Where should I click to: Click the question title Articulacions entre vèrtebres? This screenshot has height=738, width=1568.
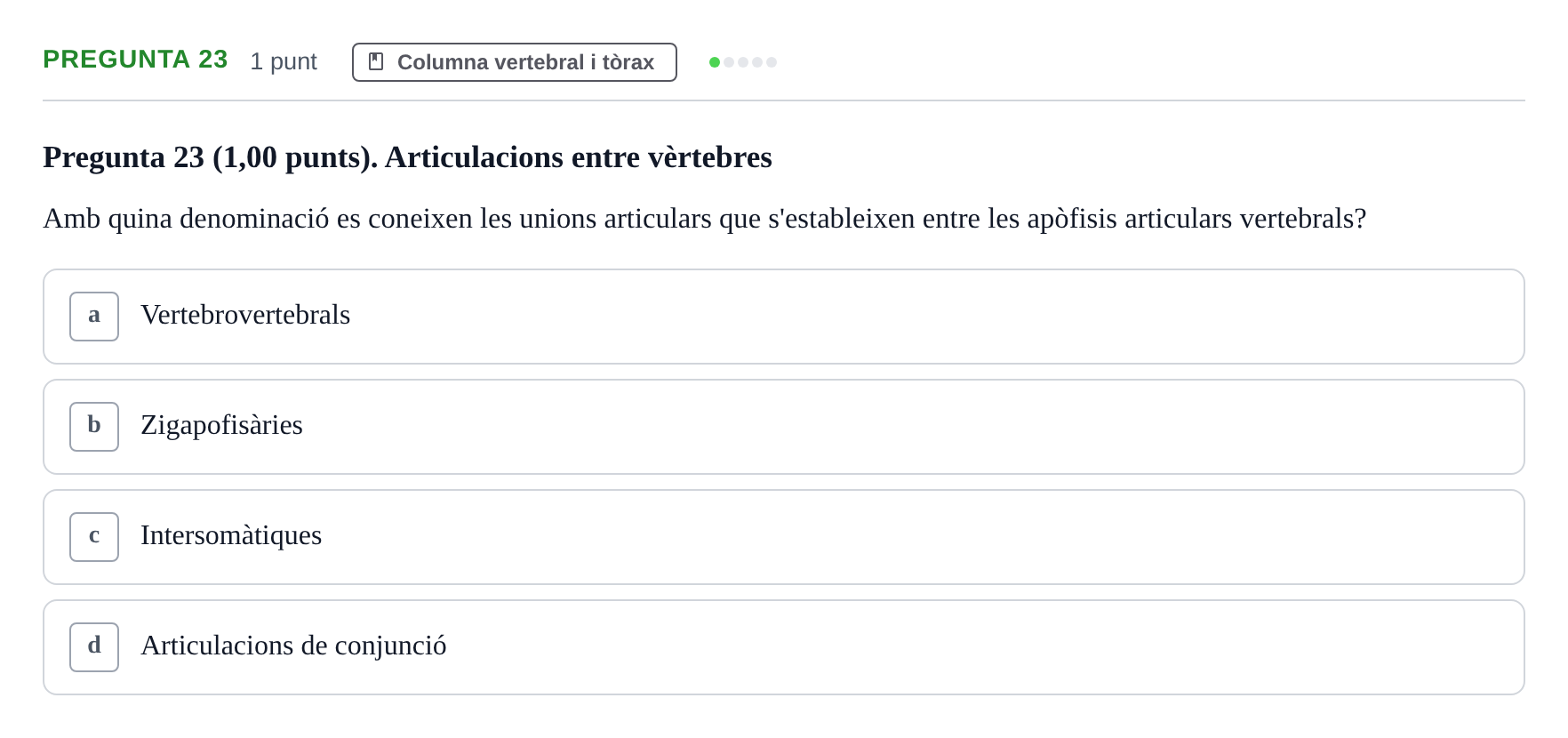click(407, 157)
